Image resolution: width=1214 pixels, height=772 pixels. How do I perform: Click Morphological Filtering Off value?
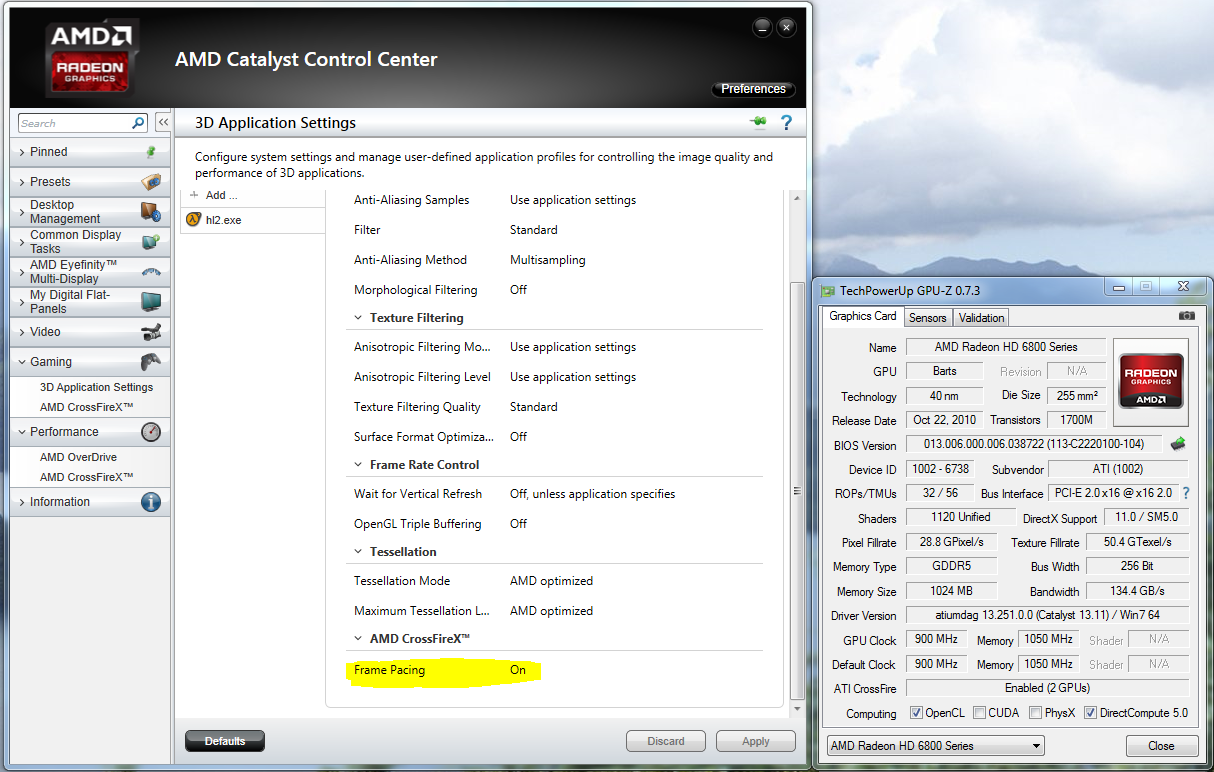click(x=518, y=290)
